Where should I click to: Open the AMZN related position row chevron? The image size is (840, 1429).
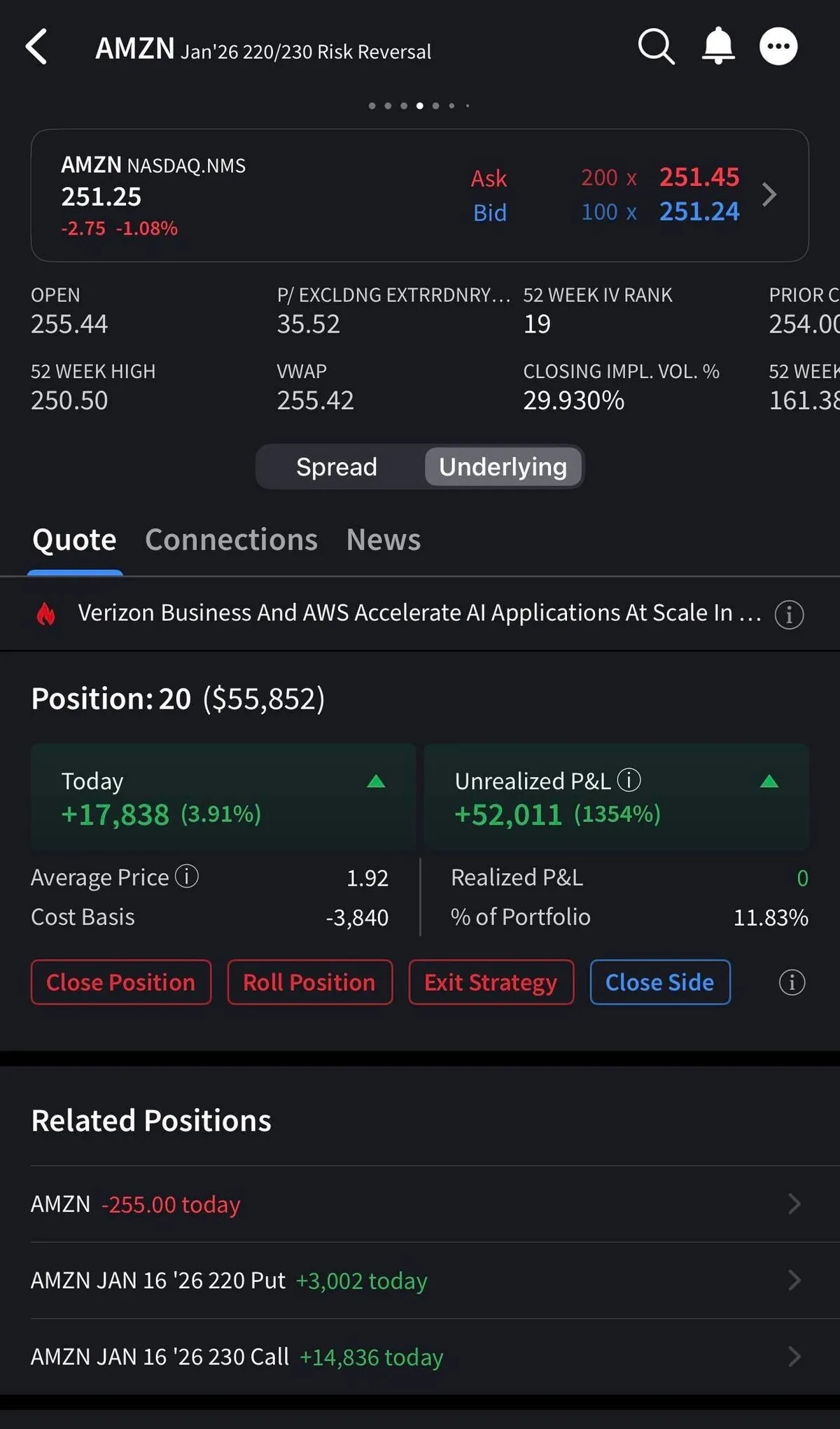(794, 1204)
